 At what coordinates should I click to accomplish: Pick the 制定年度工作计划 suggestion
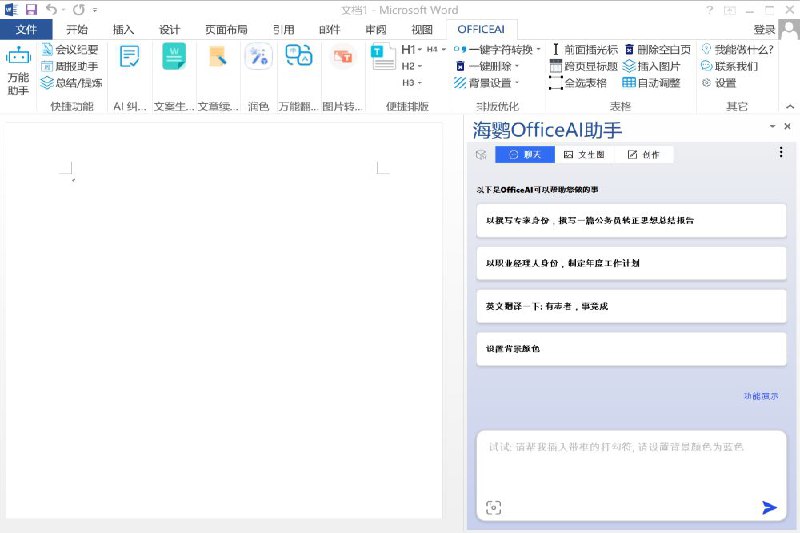pos(631,263)
